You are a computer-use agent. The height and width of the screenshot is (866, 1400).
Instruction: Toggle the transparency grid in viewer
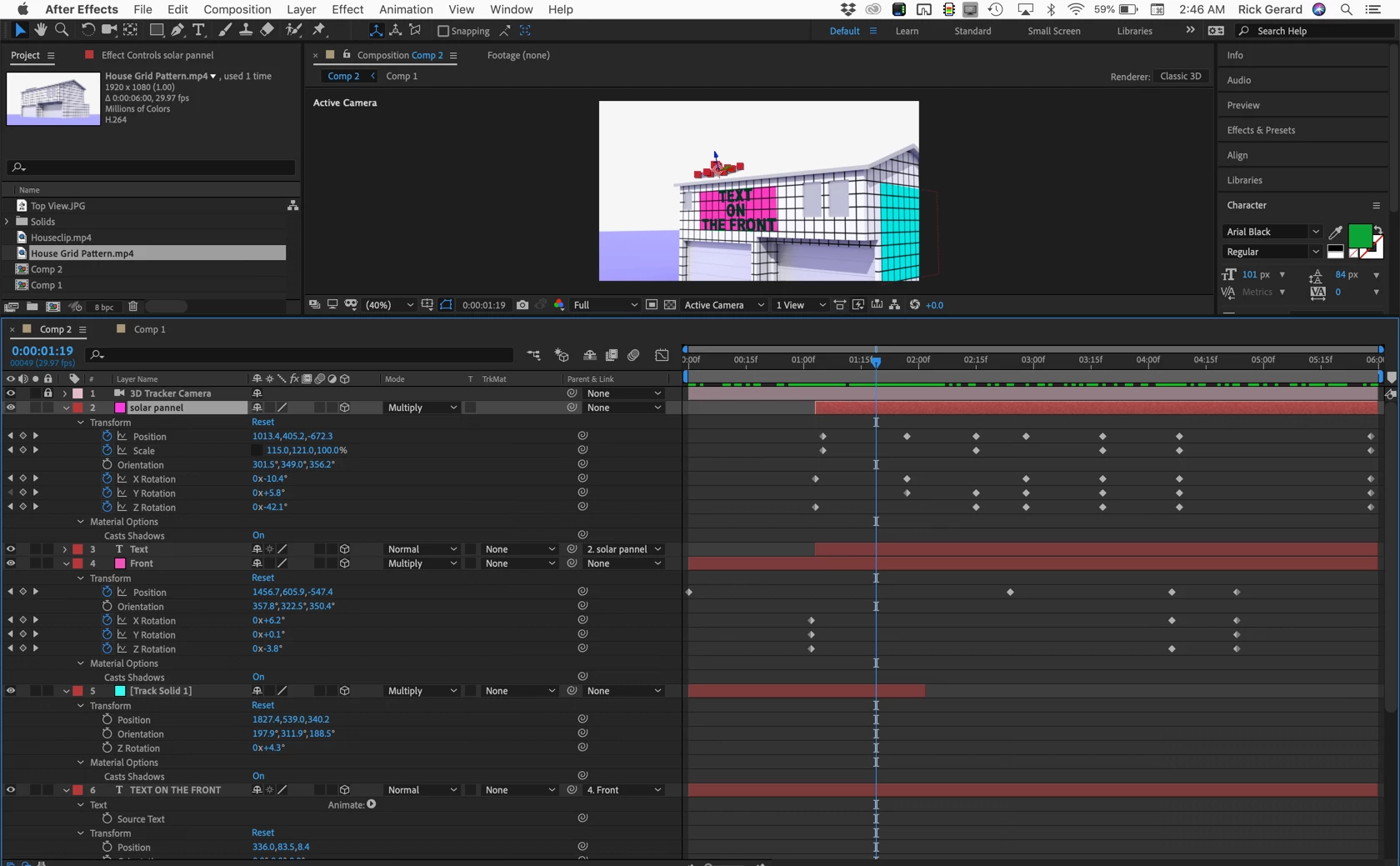pyautogui.click(x=670, y=305)
